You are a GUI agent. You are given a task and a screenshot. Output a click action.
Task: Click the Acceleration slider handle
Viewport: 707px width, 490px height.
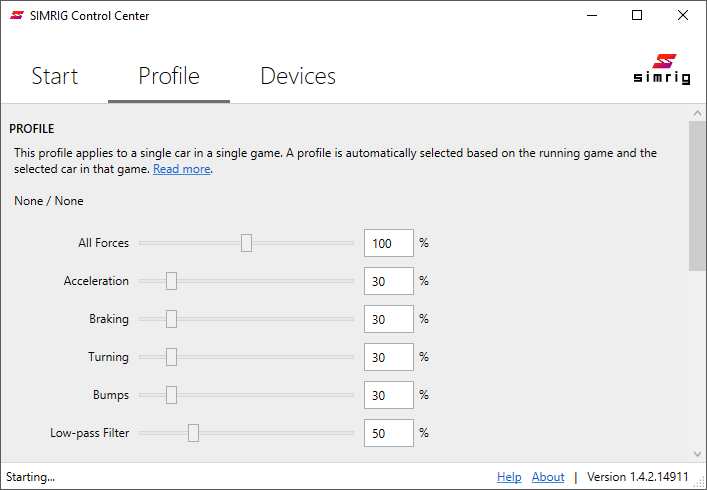pyautogui.click(x=171, y=281)
